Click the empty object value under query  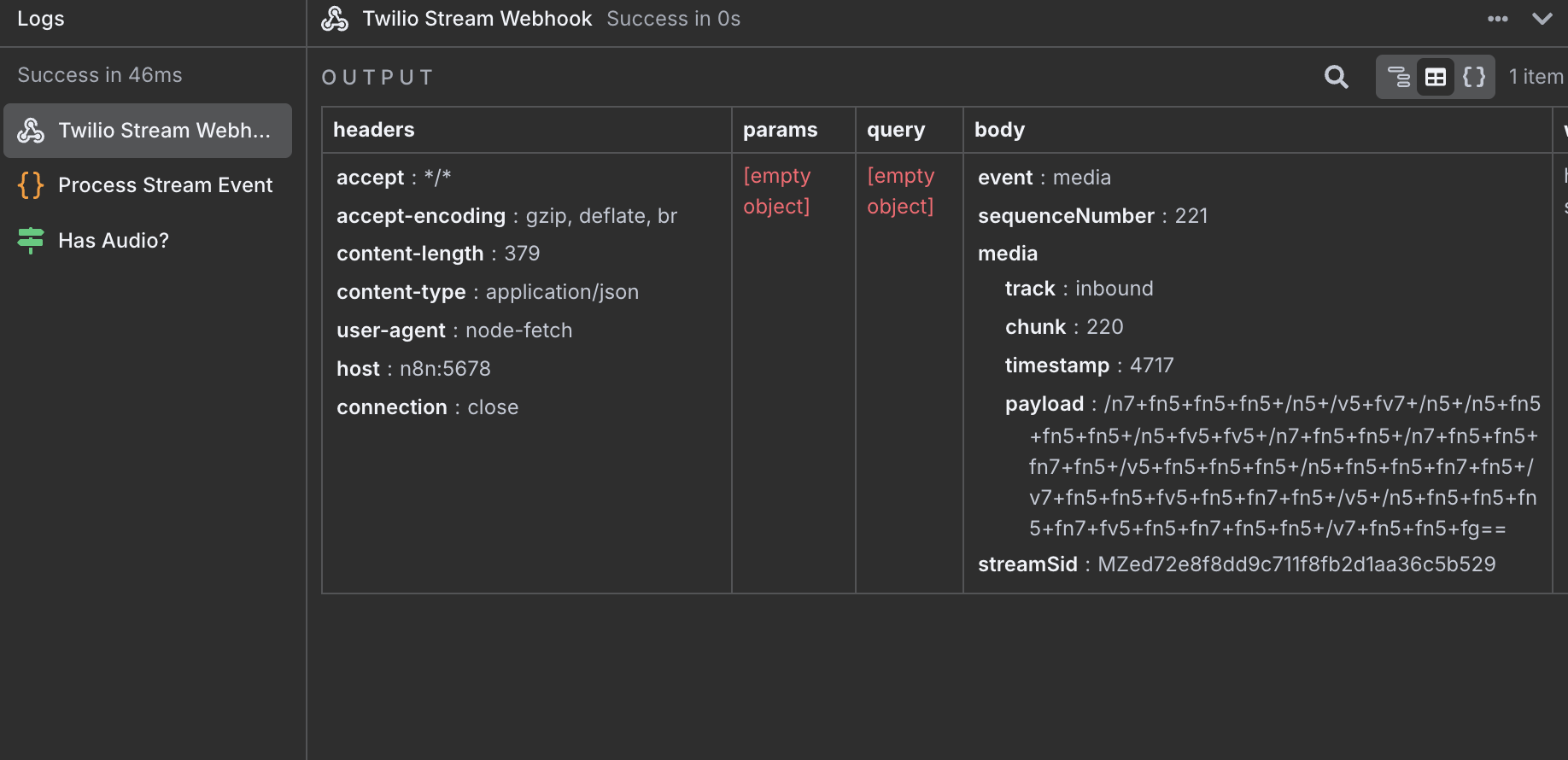[x=901, y=191]
